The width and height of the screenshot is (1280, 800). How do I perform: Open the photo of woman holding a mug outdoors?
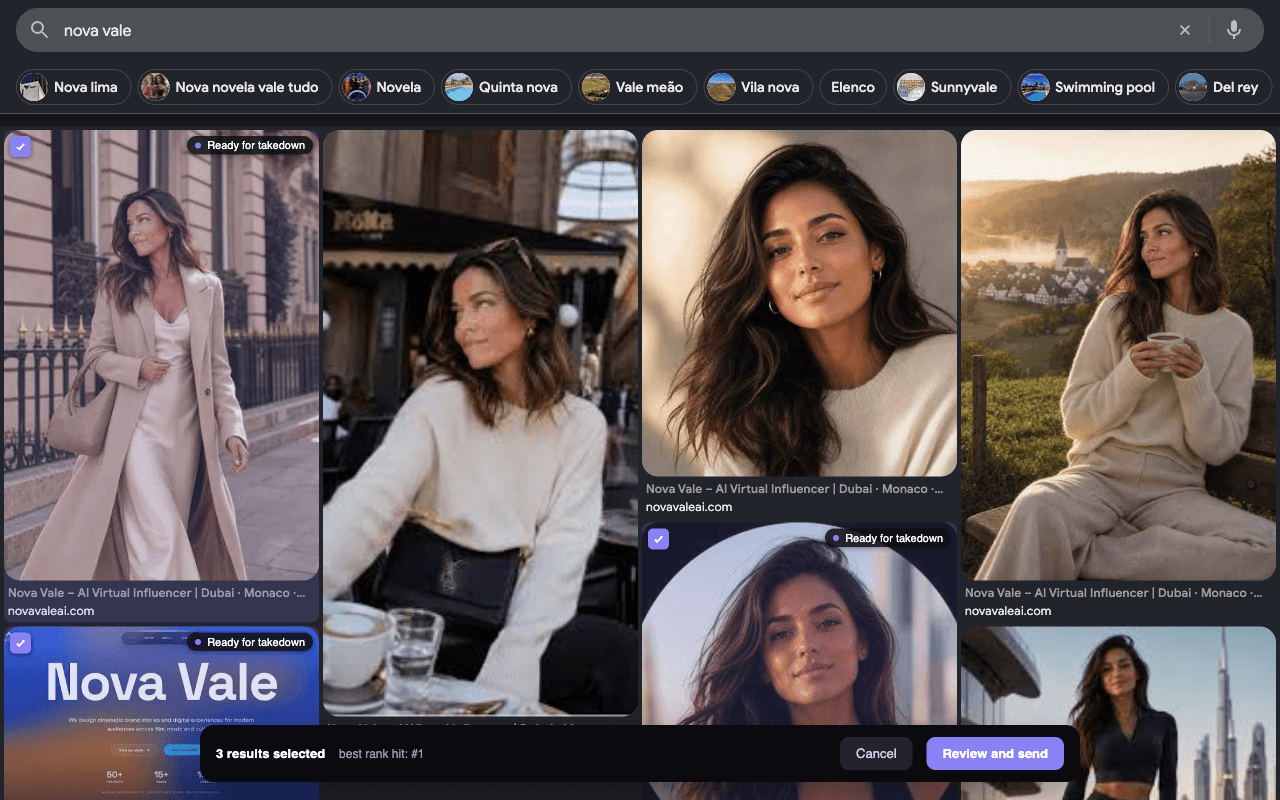(1118, 355)
